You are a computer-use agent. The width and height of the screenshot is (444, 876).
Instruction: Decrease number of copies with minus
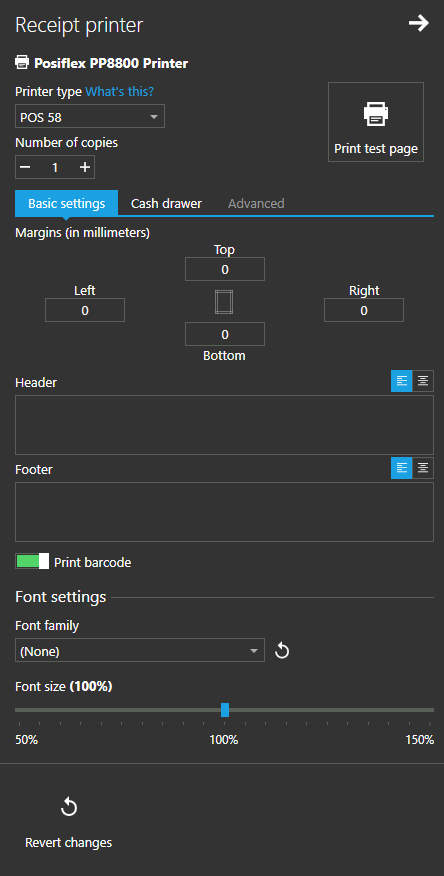[25, 167]
